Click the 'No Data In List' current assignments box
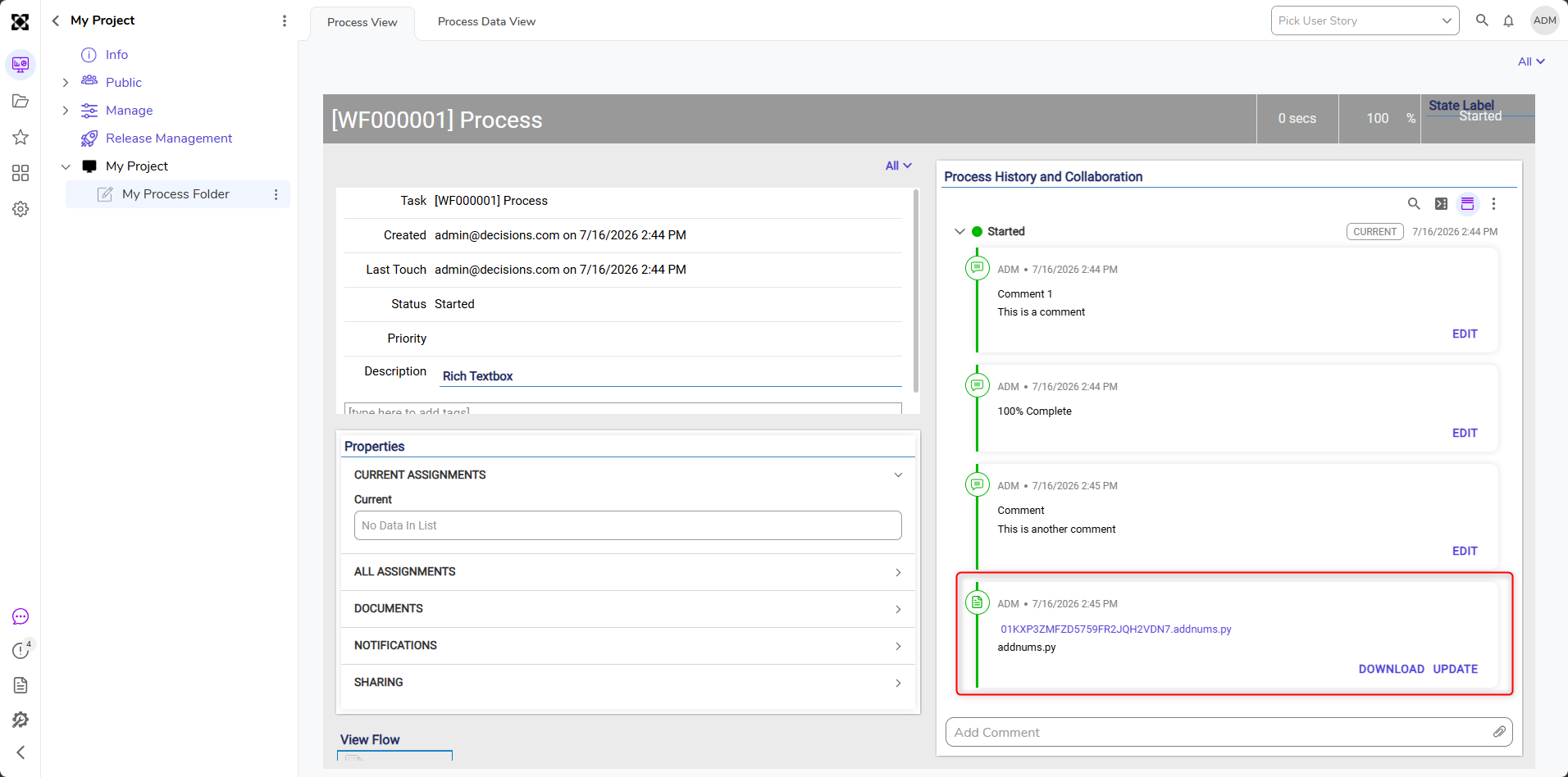The width and height of the screenshot is (1568, 777). click(x=627, y=525)
